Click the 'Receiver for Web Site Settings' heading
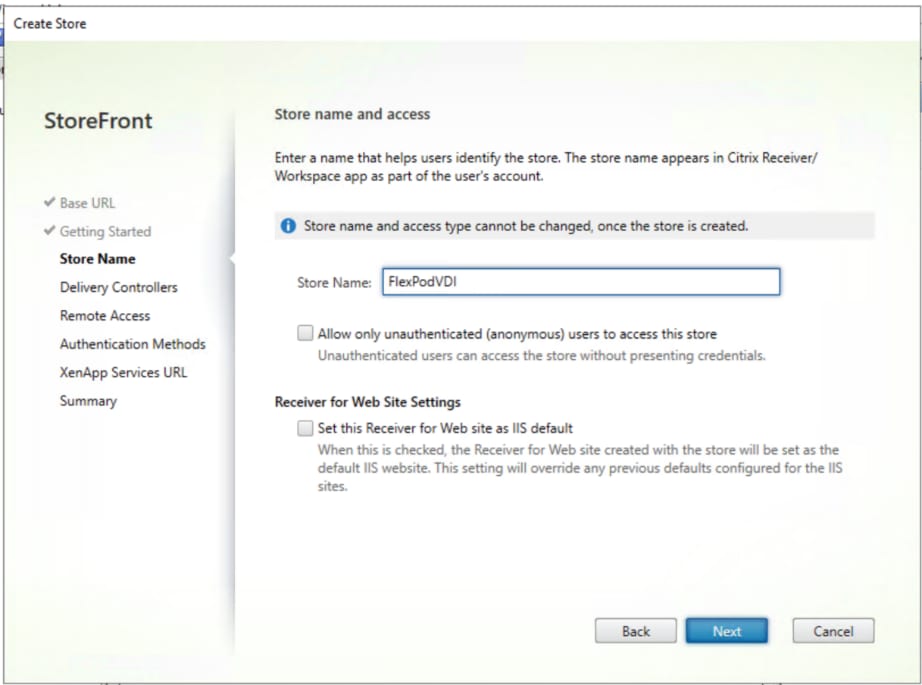Image resolution: width=922 pixels, height=685 pixels. (x=368, y=402)
